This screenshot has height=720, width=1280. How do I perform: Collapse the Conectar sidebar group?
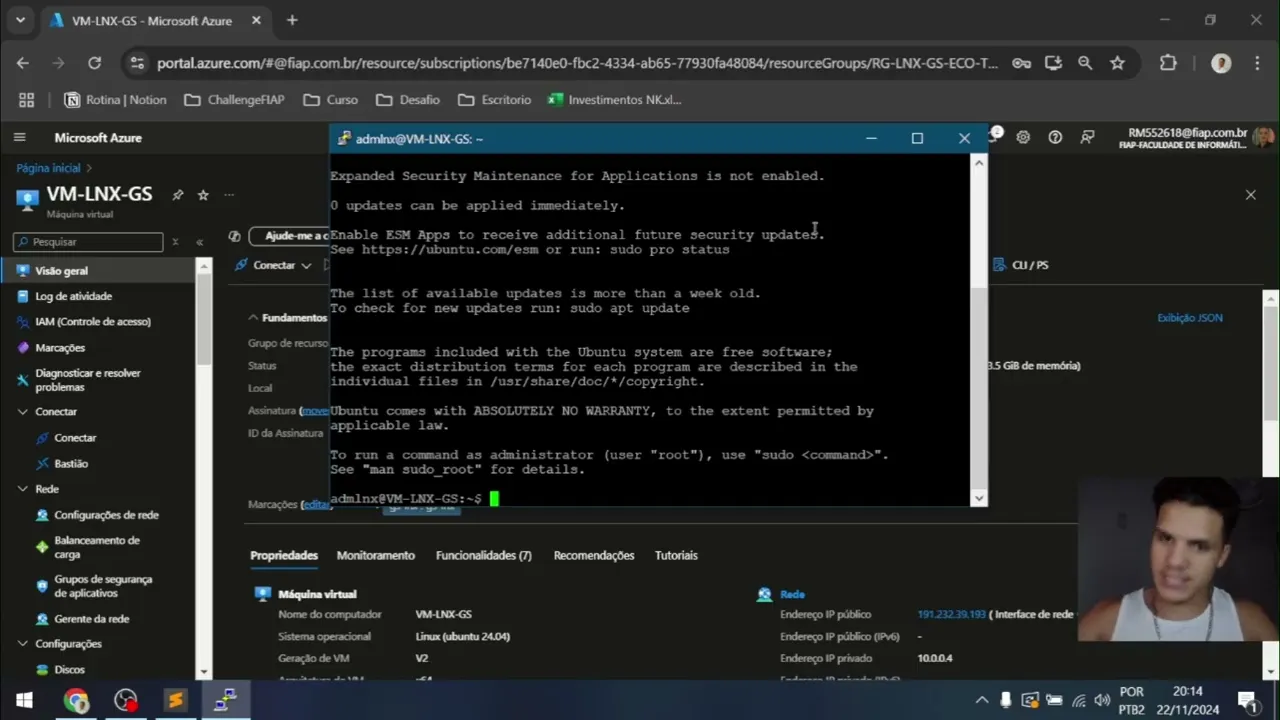point(23,412)
